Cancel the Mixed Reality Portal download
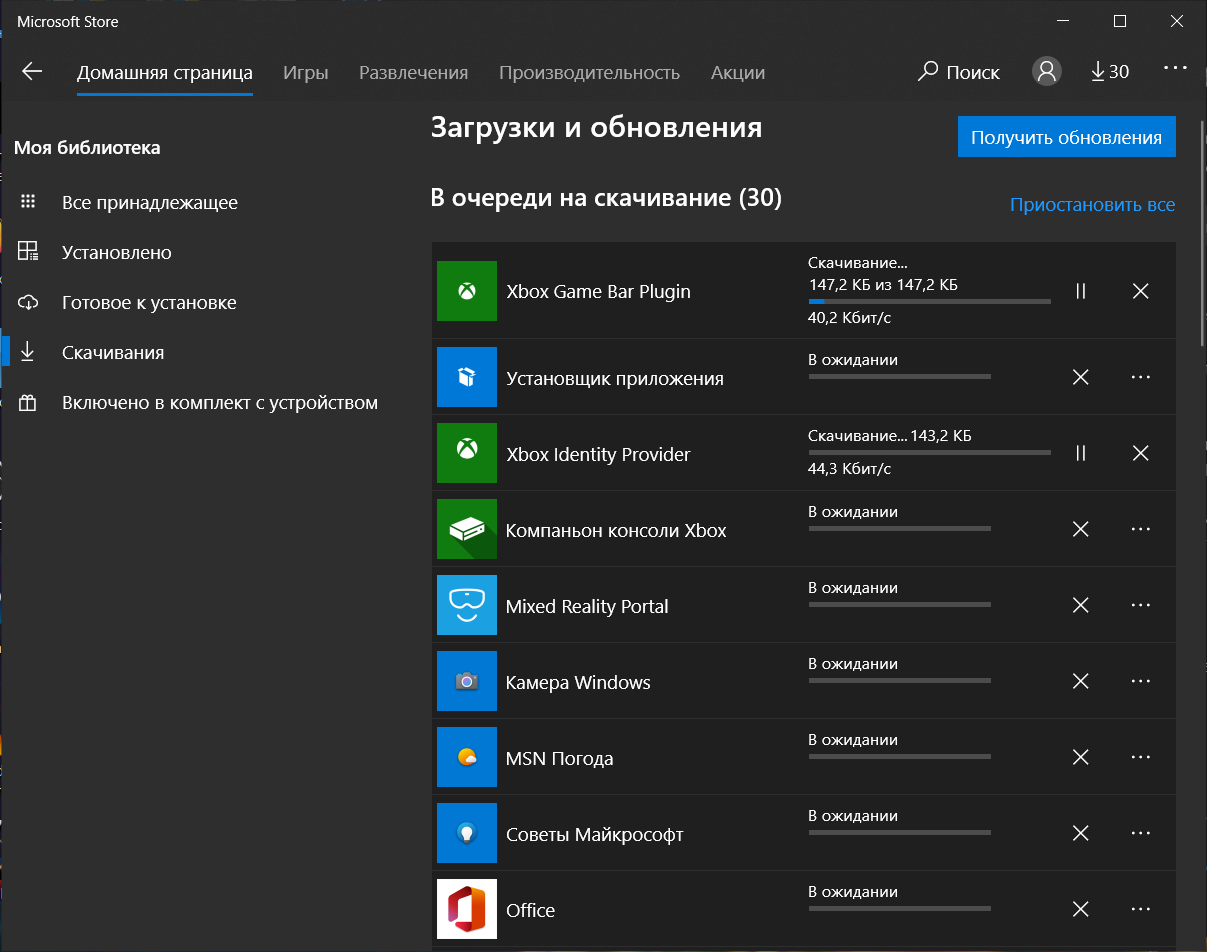Viewport: 1207px width, 952px height. [x=1080, y=605]
